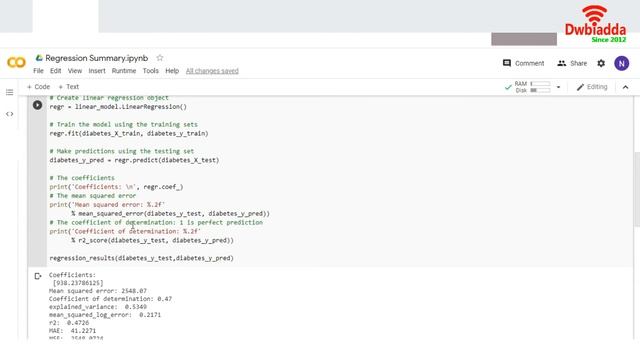
Task: Add a new Code cell
Action: coord(38,87)
